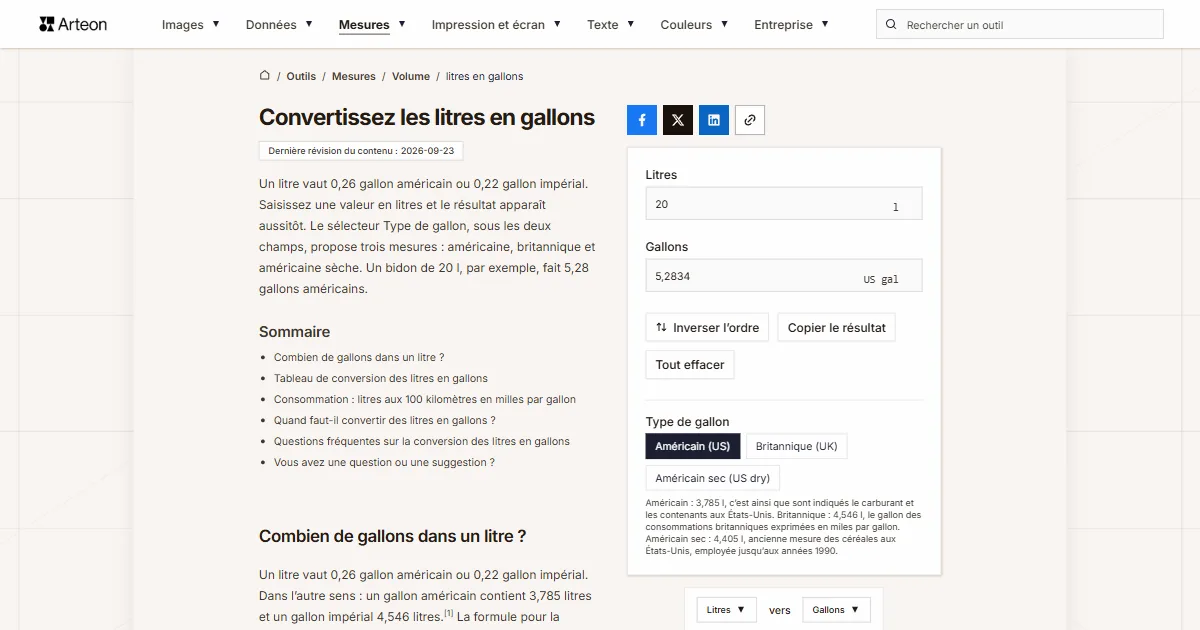Click Copier le résultat button
This screenshot has width=1200, height=630.
(x=837, y=328)
